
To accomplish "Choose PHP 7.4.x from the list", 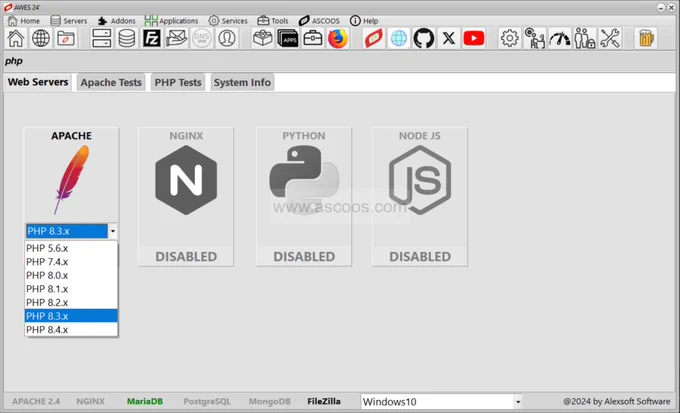I will click(x=71, y=262).
